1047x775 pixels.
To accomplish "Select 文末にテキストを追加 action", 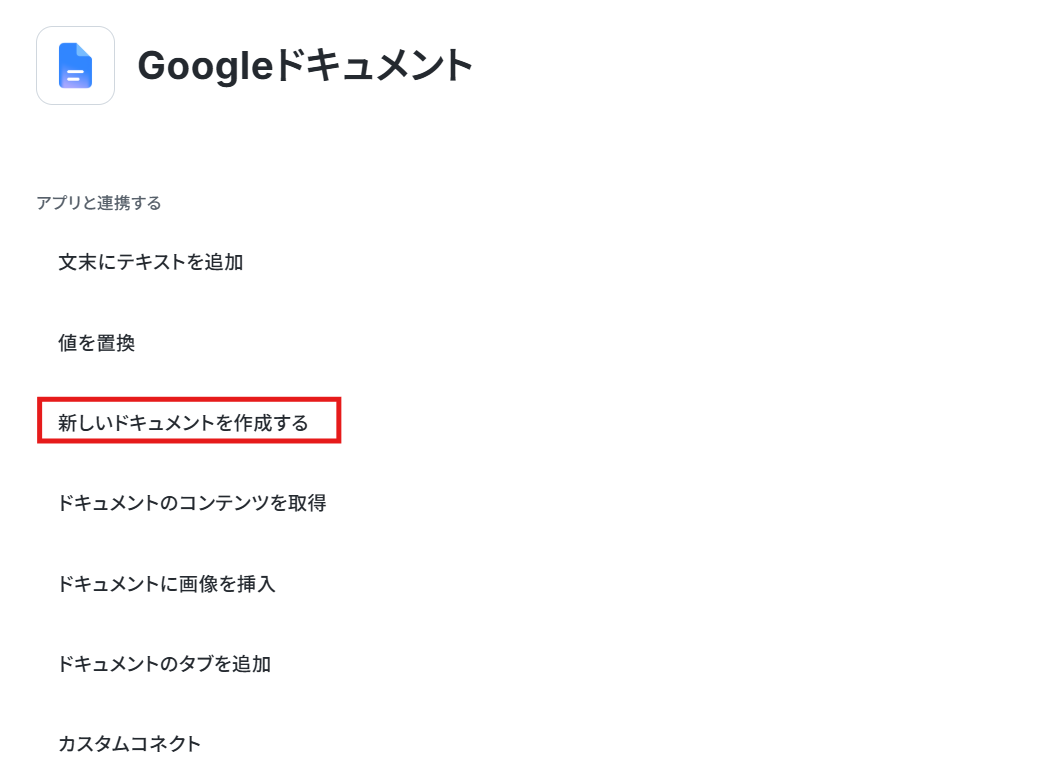I will (151, 262).
